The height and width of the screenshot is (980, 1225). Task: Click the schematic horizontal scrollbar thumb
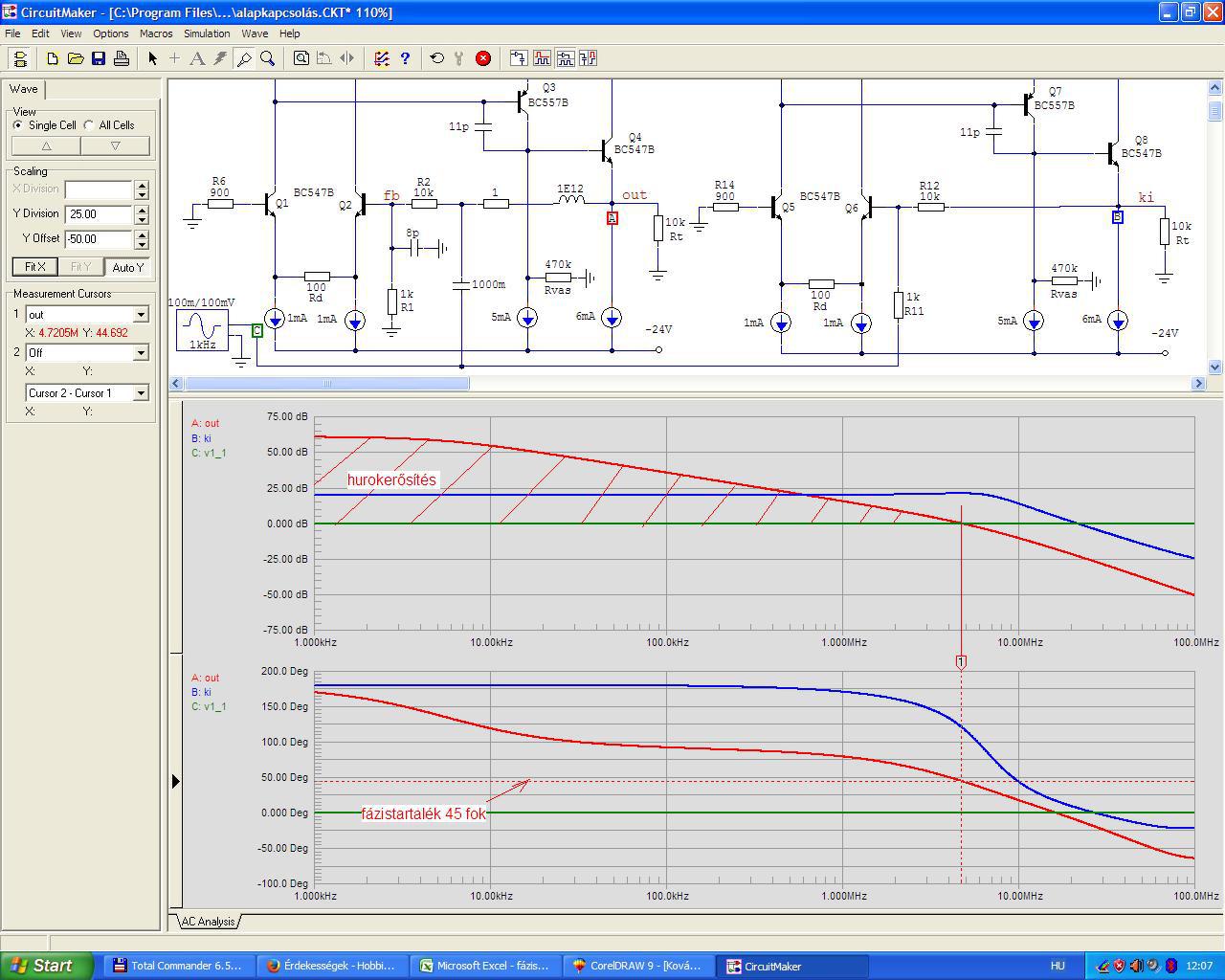(326, 384)
